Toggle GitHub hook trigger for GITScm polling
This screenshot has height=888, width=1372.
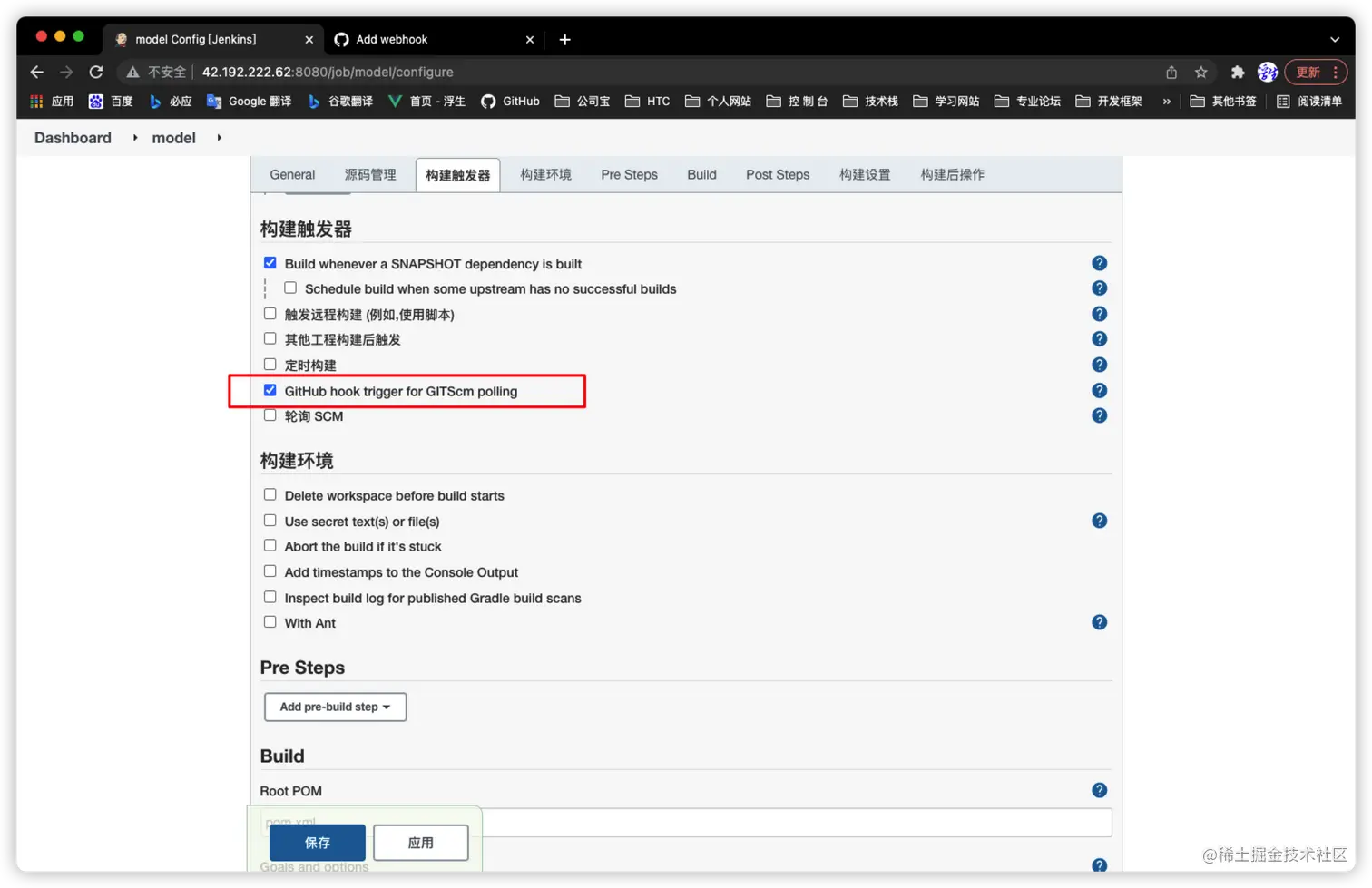[x=269, y=390]
